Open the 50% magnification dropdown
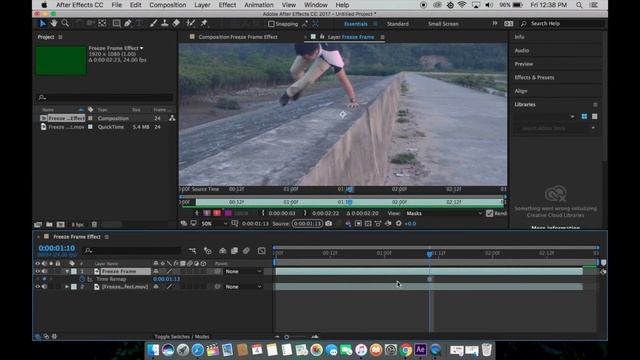This screenshot has height=360, width=640. tap(214, 223)
